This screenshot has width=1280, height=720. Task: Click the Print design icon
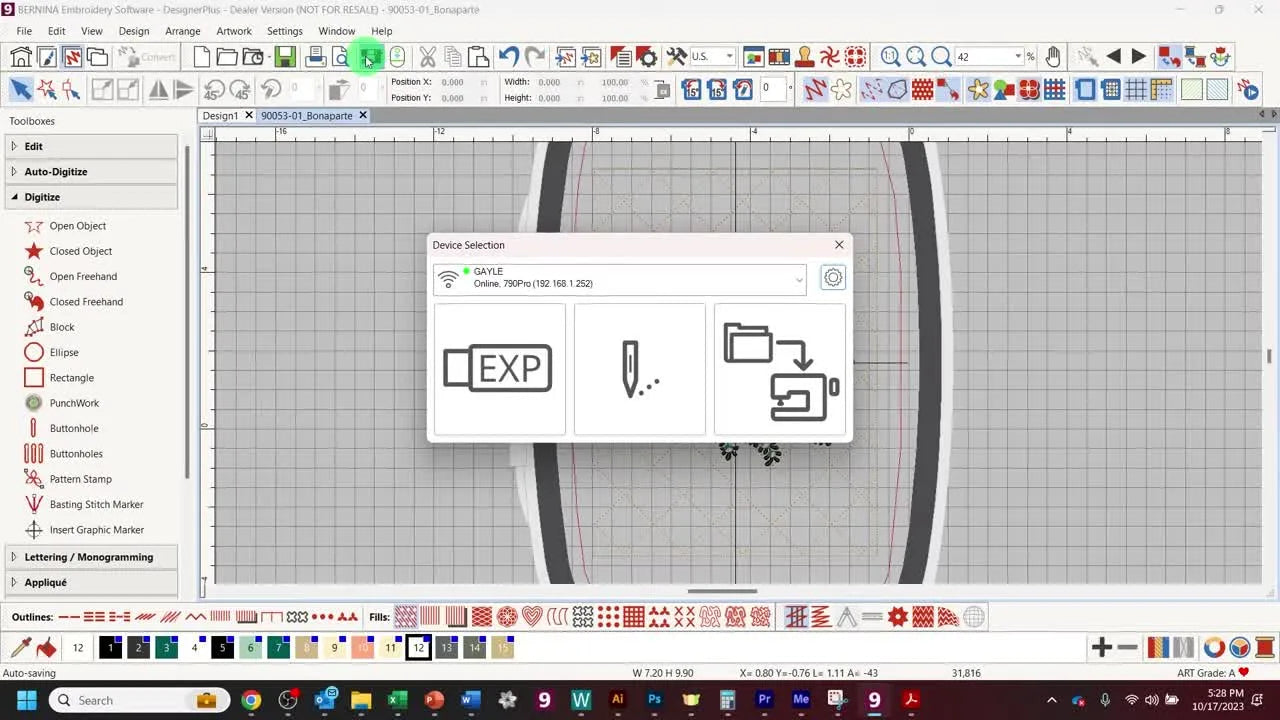coord(315,57)
